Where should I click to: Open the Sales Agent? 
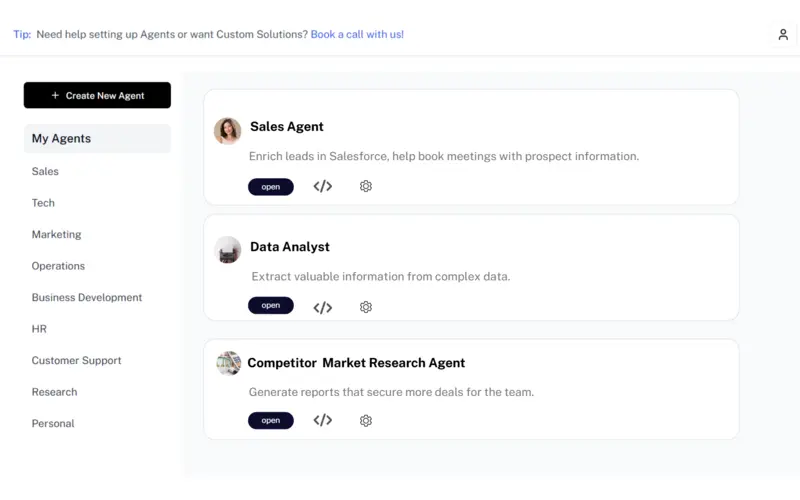pyautogui.click(x=270, y=187)
